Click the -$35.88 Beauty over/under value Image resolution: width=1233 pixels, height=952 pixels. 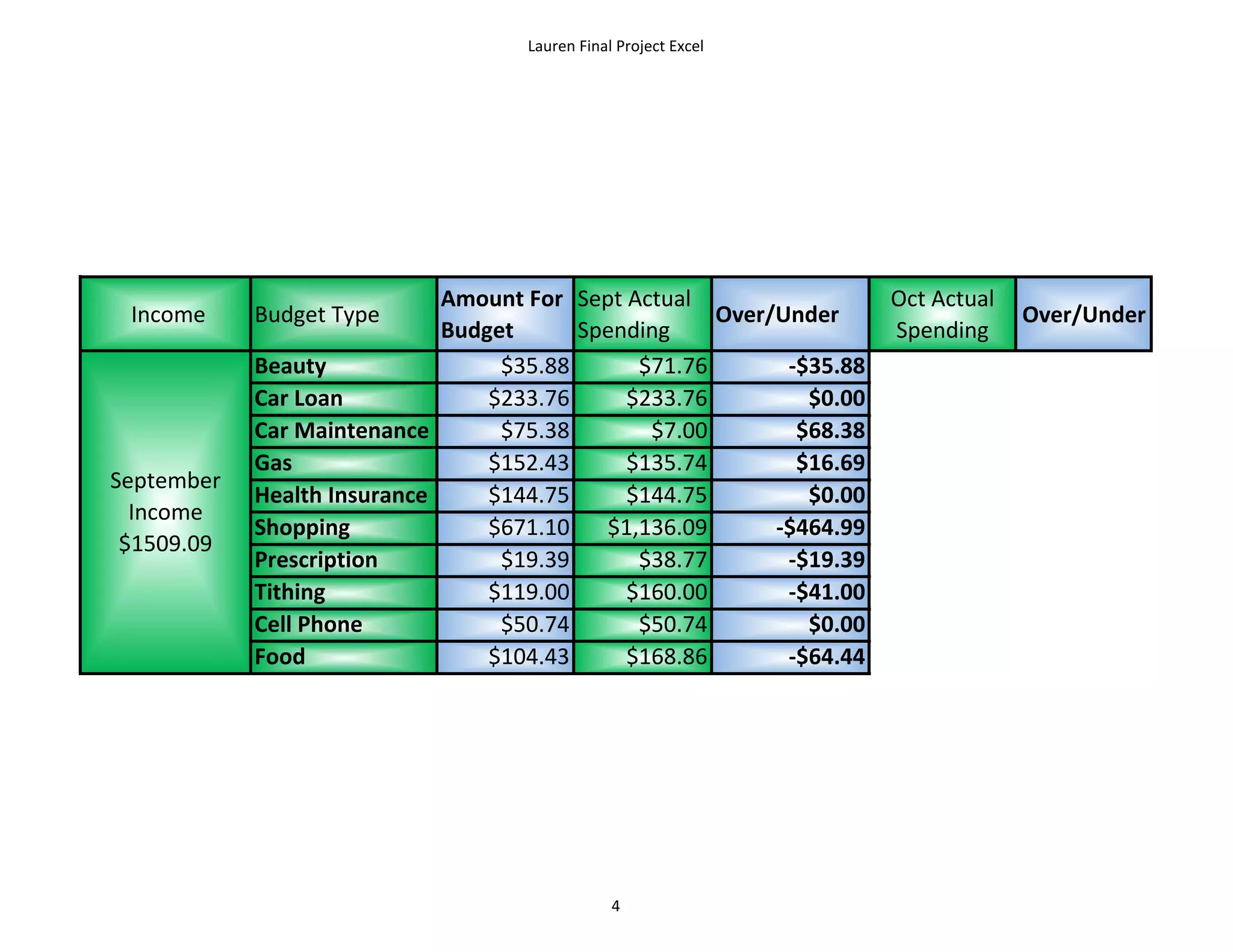click(x=790, y=366)
